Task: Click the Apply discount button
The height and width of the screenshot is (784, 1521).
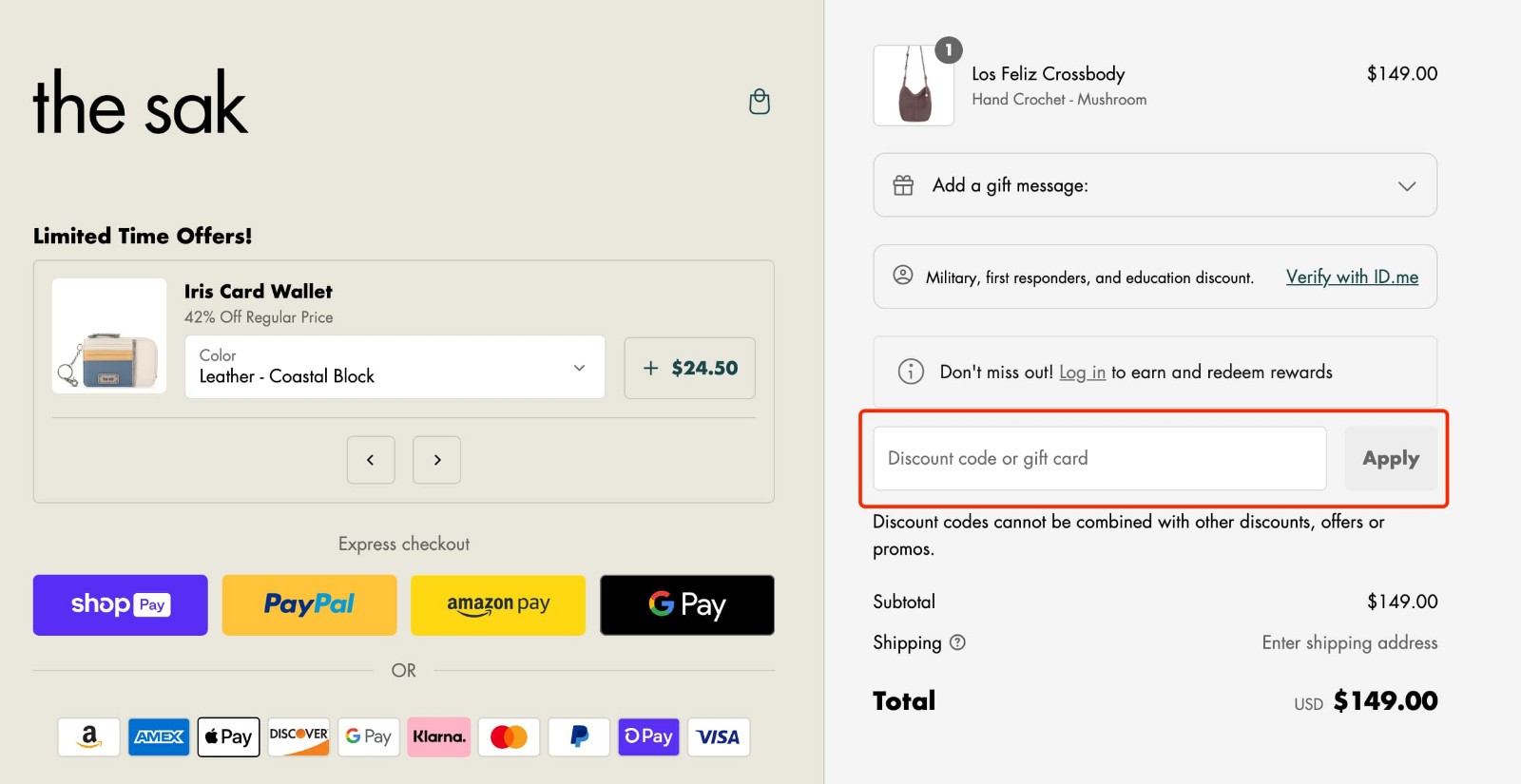Action: pyautogui.click(x=1391, y=458)
